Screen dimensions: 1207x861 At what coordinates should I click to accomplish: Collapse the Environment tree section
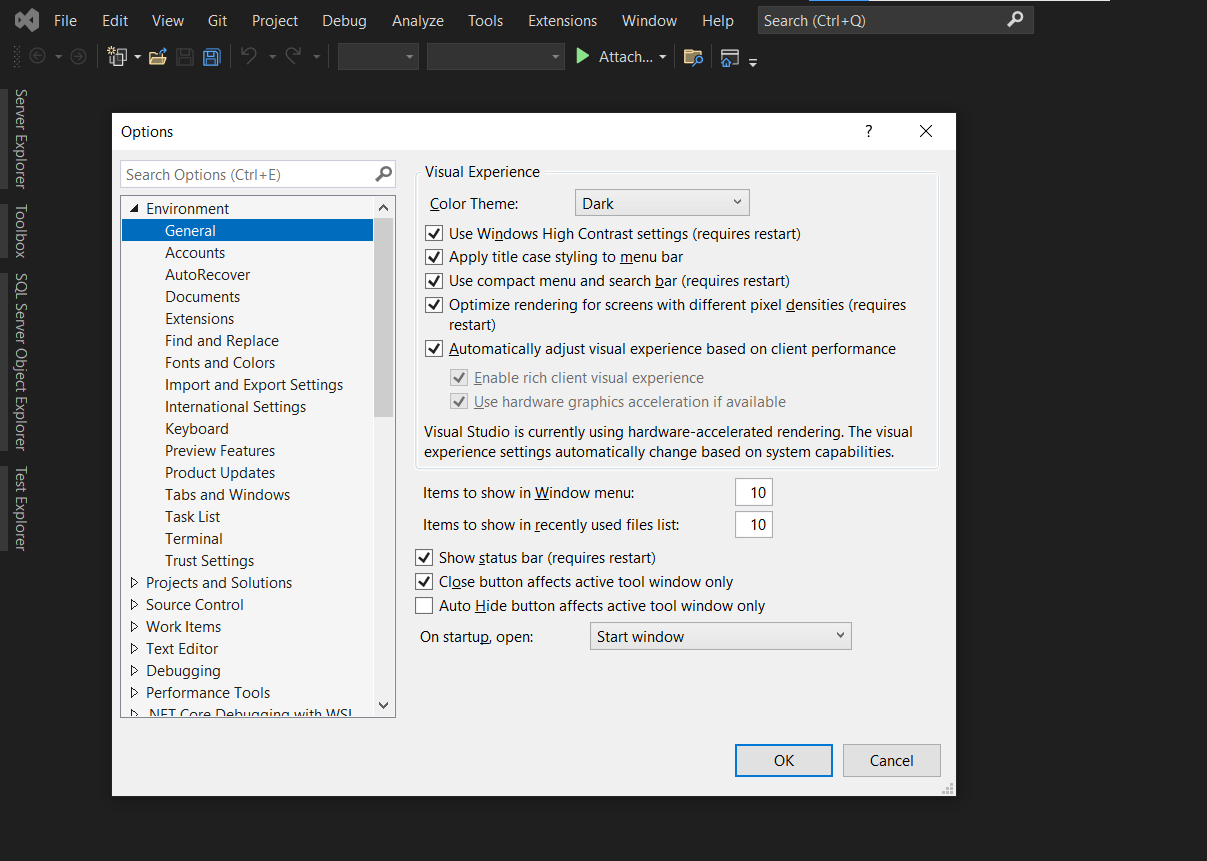point(134,208)
